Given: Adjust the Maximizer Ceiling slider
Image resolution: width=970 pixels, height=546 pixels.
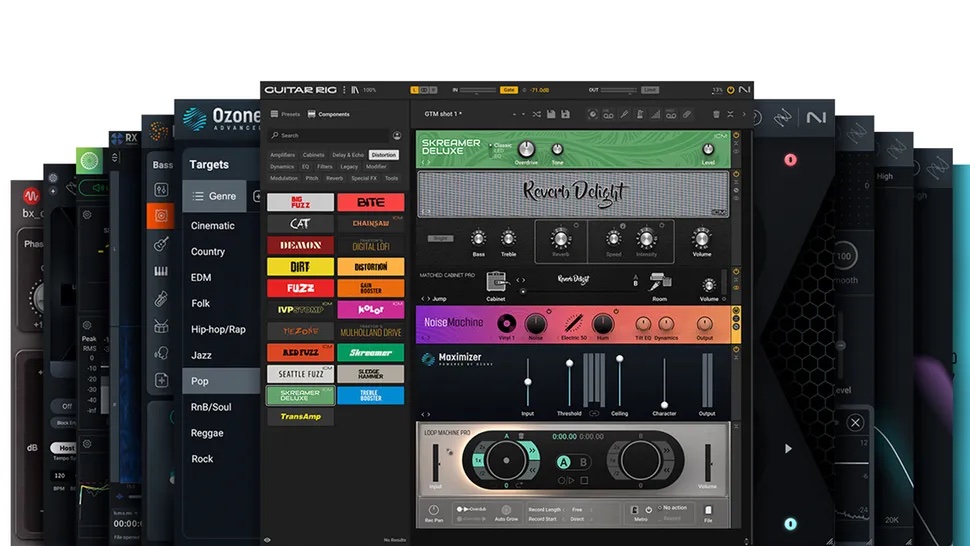Looking at the screenshot, I should 619,382.
